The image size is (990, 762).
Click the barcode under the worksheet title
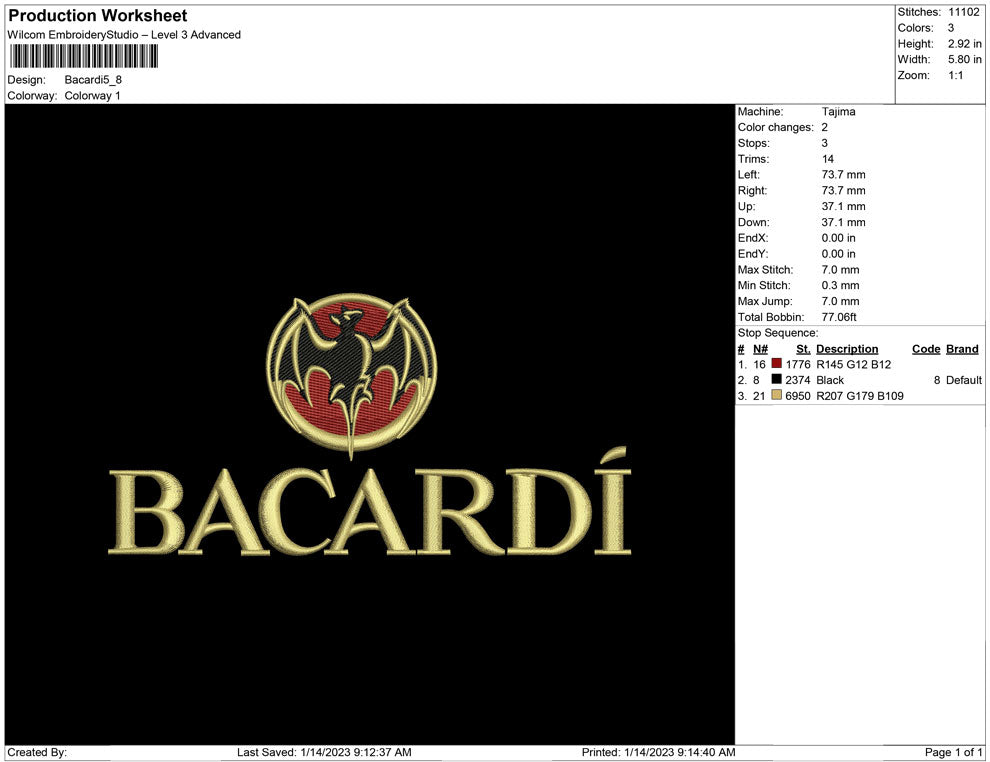[x=83, y=56]
